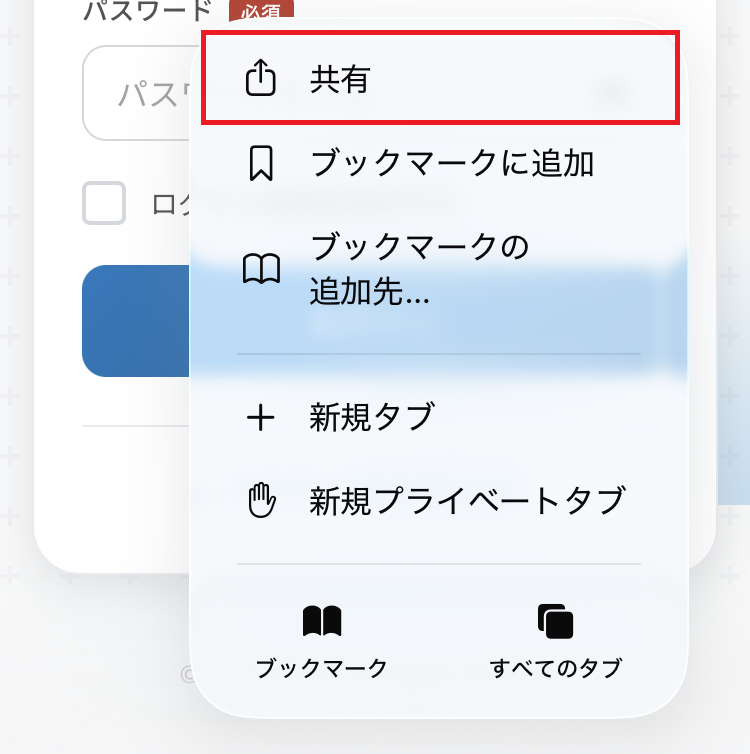Select the 共有 menu entry
The height and width of the screenshot is (754, 750).
coord(440,78)
